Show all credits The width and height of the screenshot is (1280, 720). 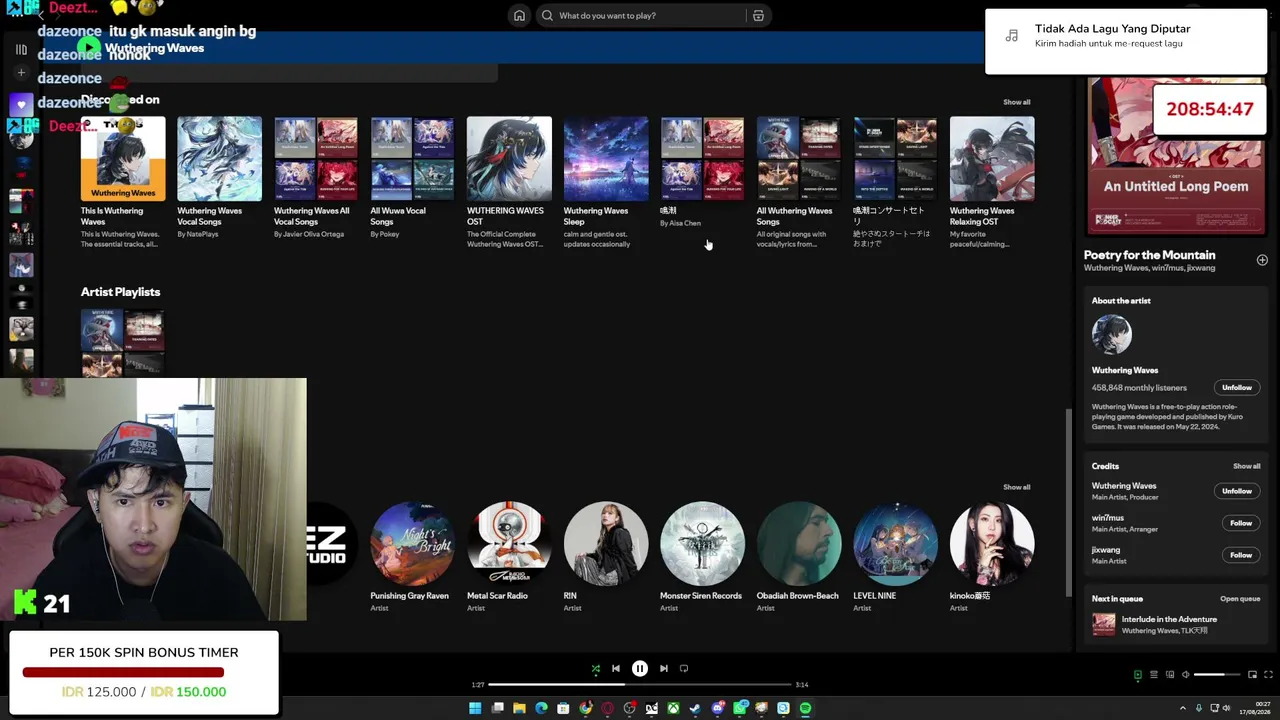[1246, 466]
